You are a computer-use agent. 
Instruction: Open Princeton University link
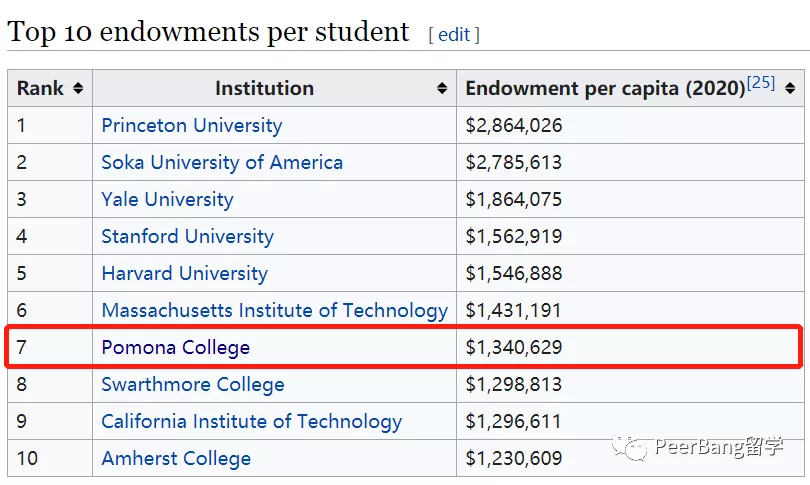[191, 126]
